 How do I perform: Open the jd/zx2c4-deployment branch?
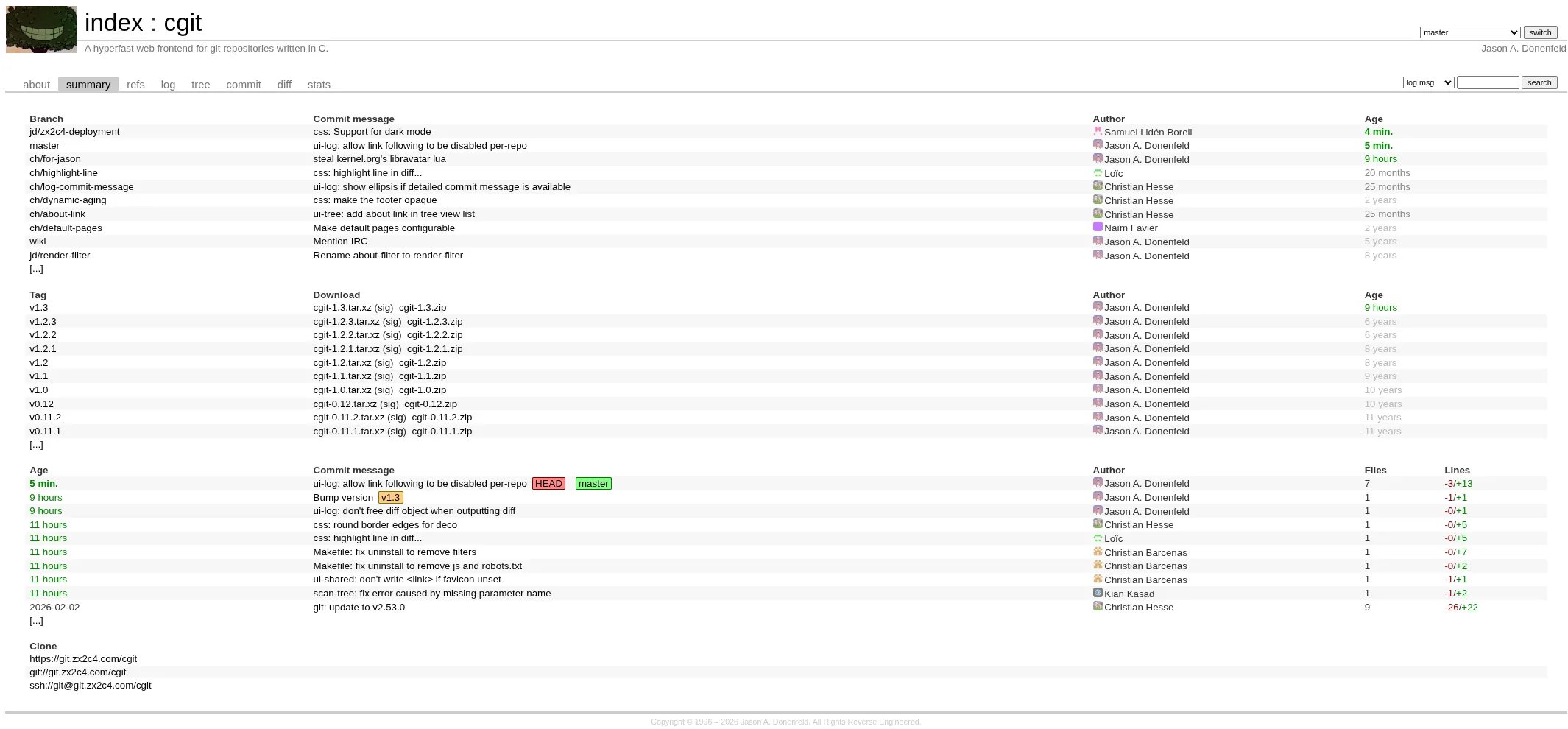click(74, 132)
